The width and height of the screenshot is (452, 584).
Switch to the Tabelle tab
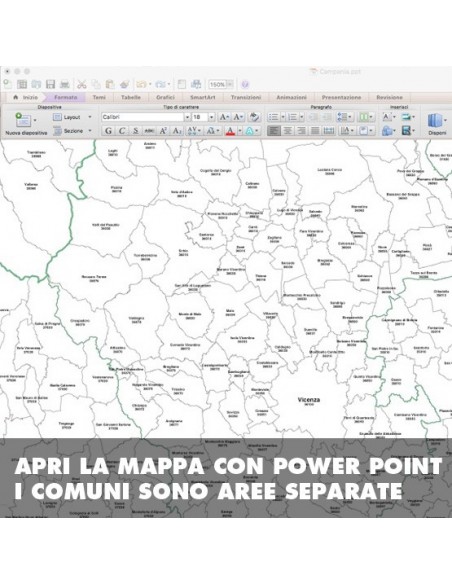[131, 97]
